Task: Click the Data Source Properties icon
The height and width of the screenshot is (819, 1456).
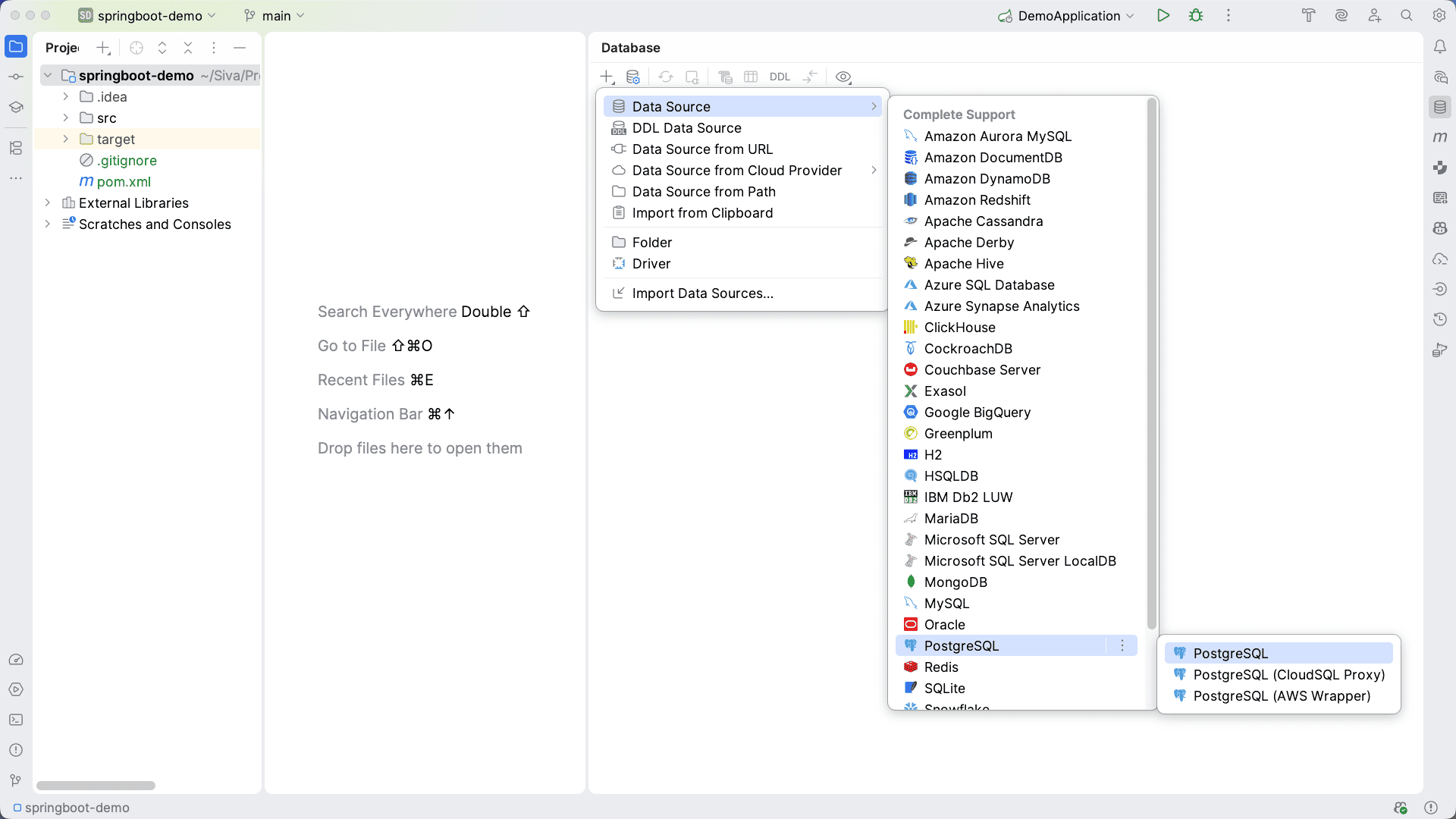Action: point(633,77)
